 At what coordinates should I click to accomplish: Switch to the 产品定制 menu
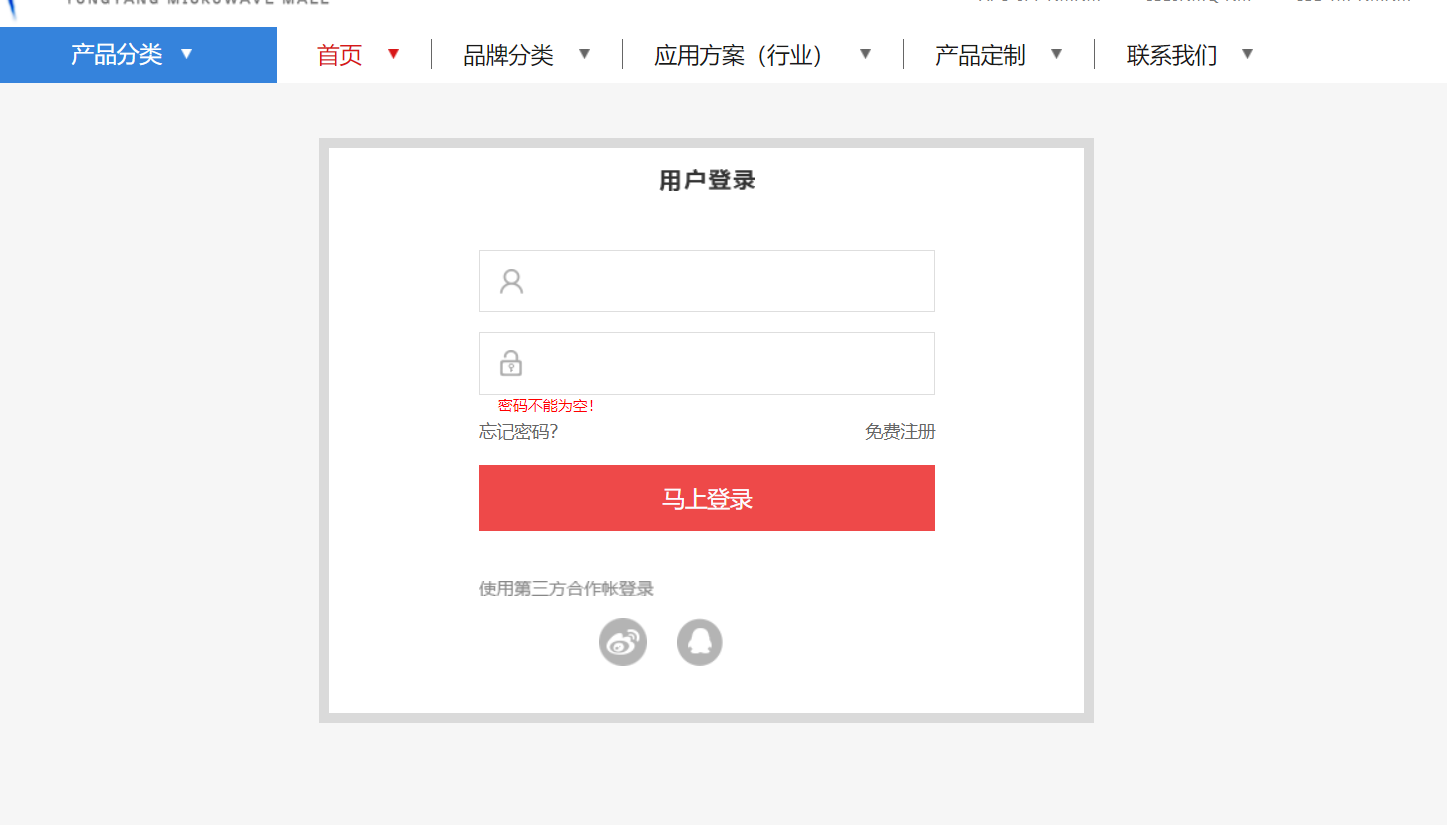tap(979, 55)
